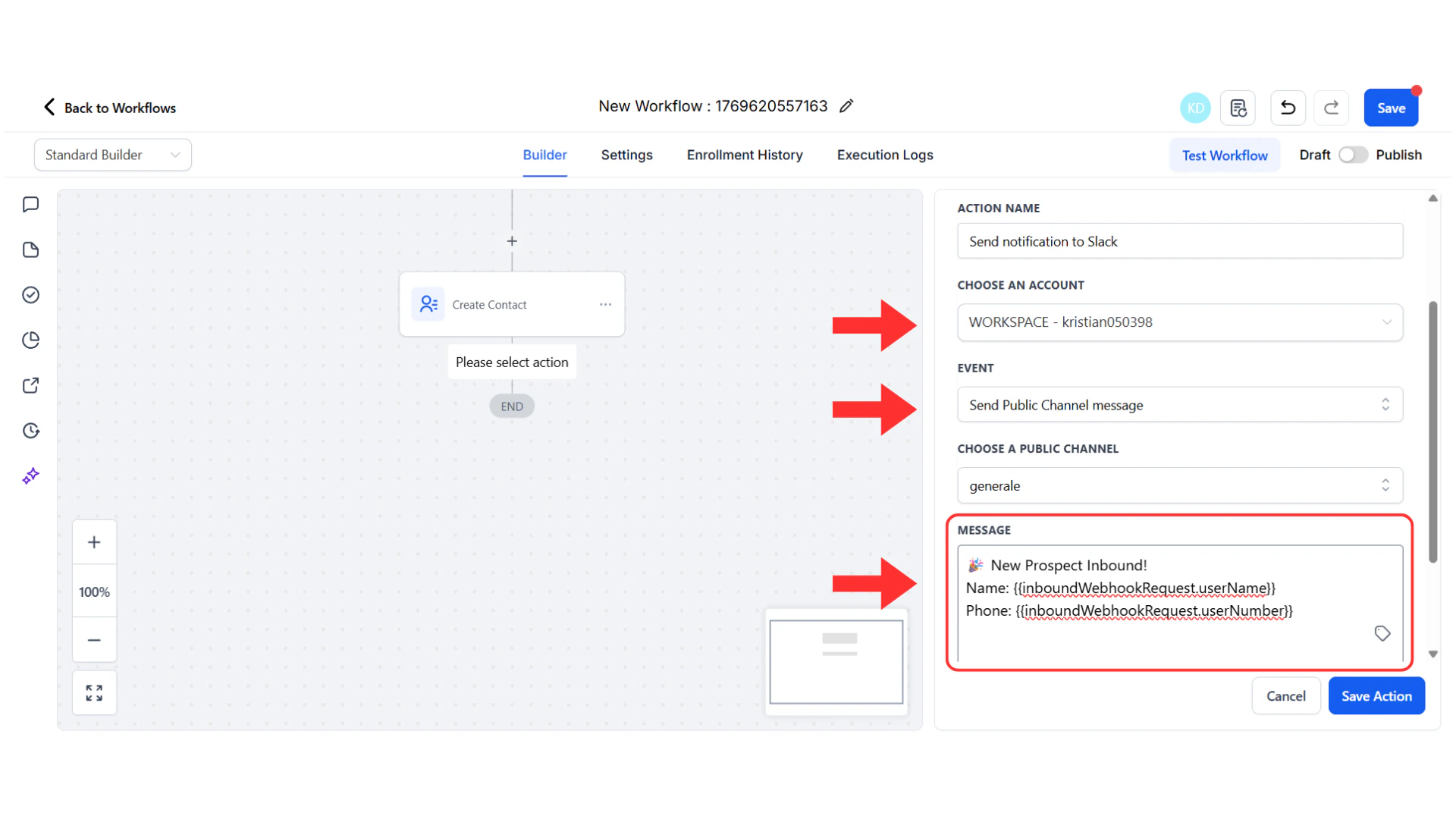This screenshot has width=1456, height=819.
Task: Select the purple AI sparkles sidebar icon
Action: [x=30, y=475]
